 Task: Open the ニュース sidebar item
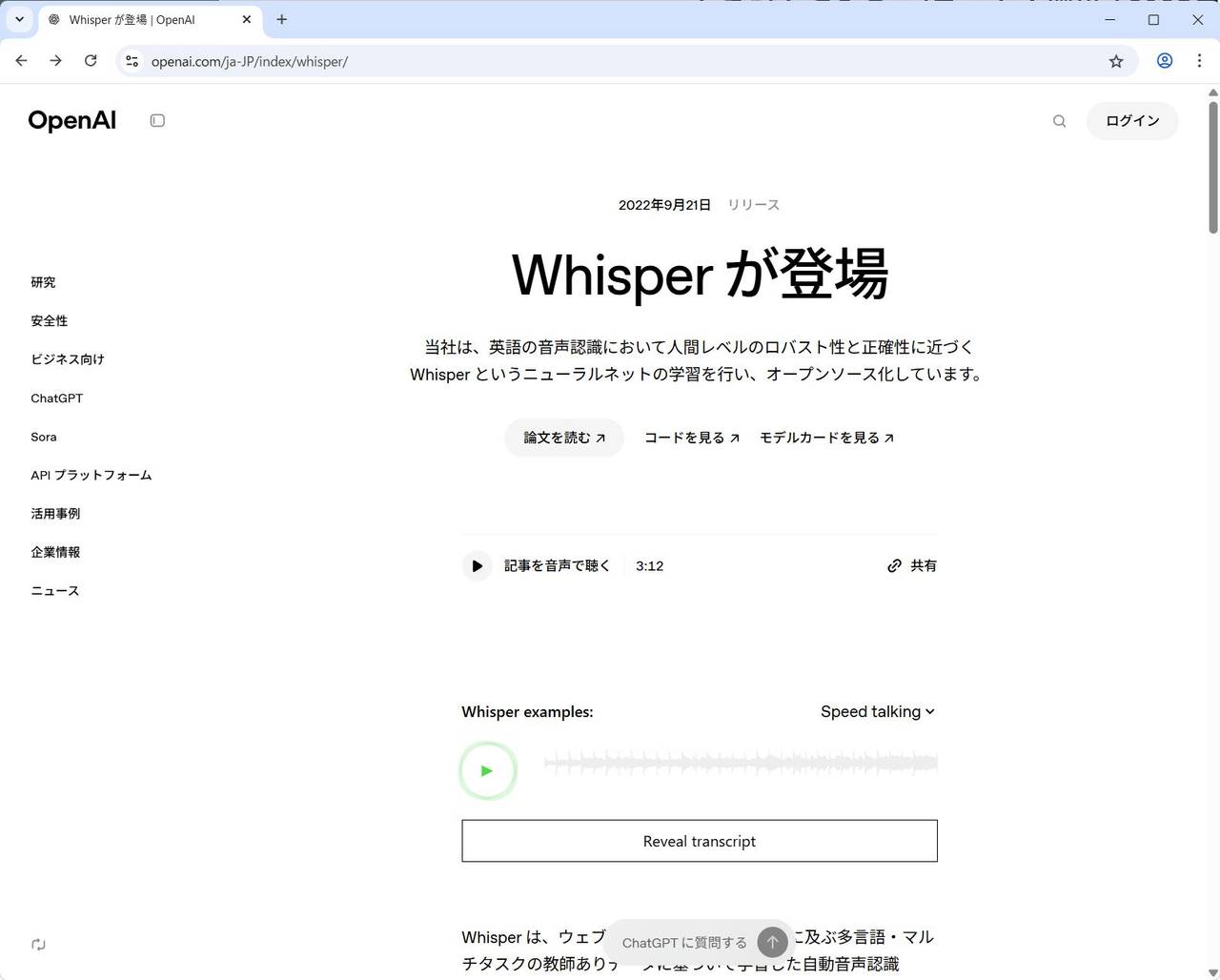(55, 591)
